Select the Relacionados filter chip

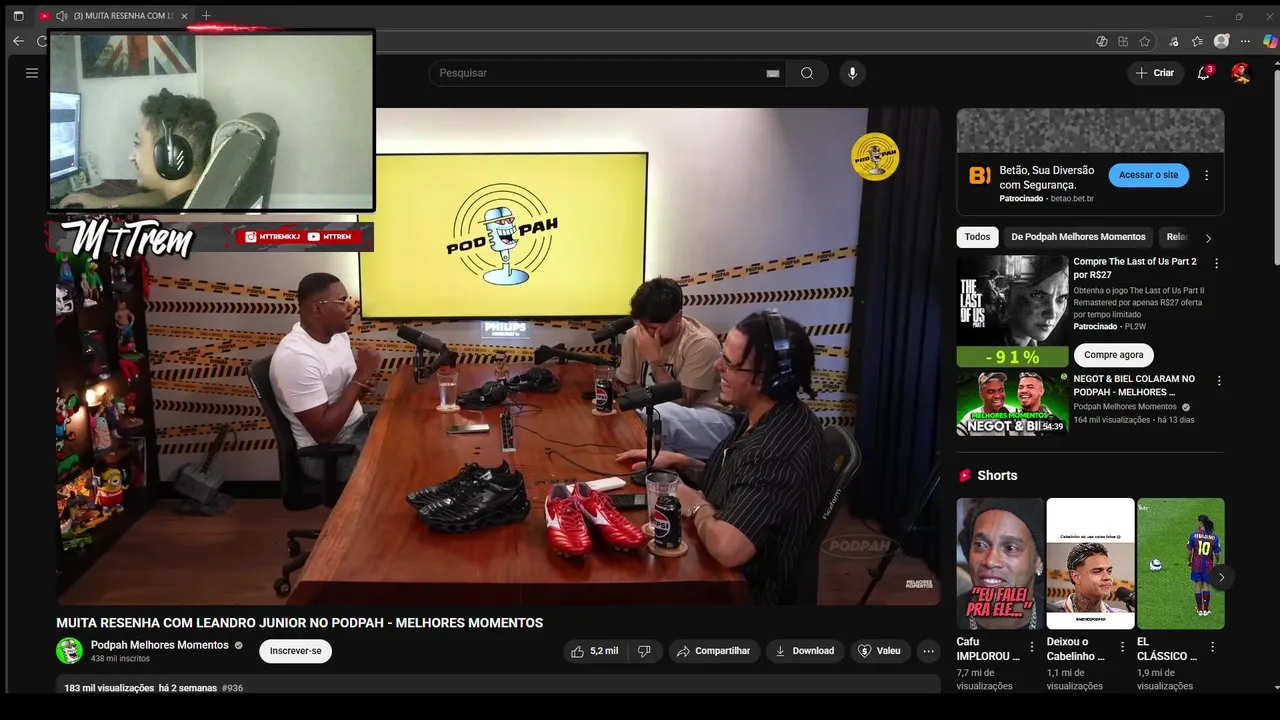click(x=1177, y=237)
